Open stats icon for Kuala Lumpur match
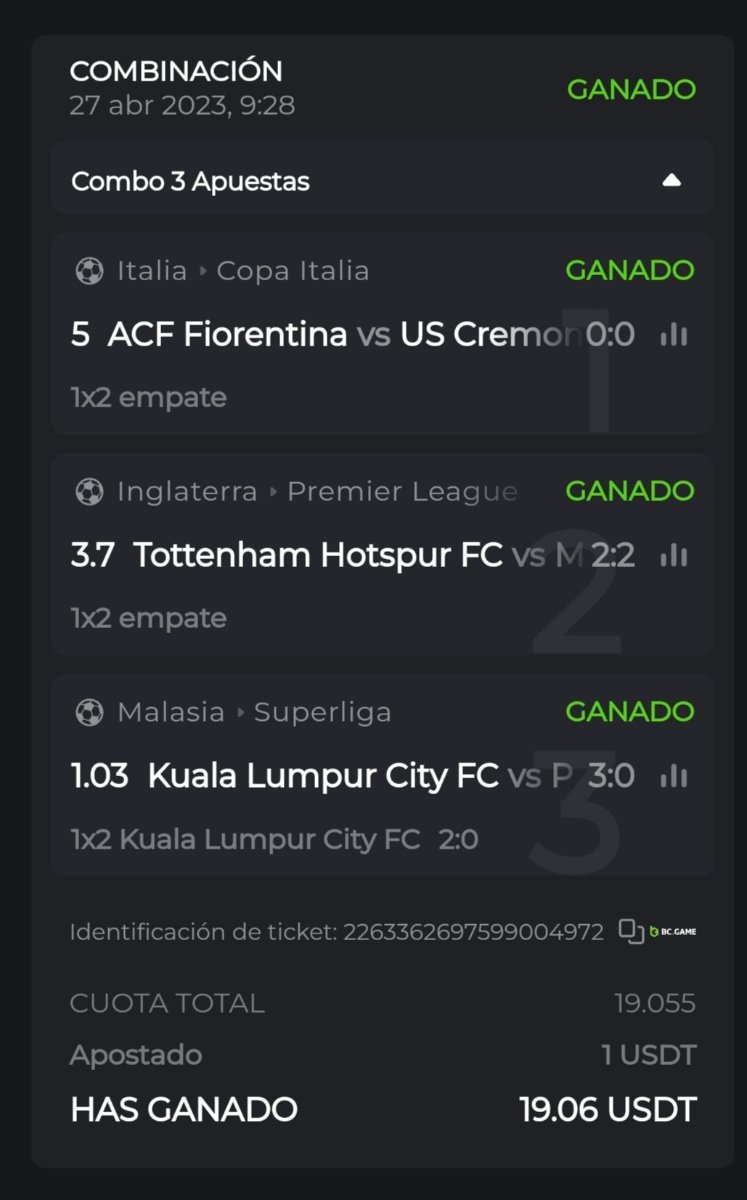The width and height of the screenshot is (747, 1200). [x=674, y=776]
